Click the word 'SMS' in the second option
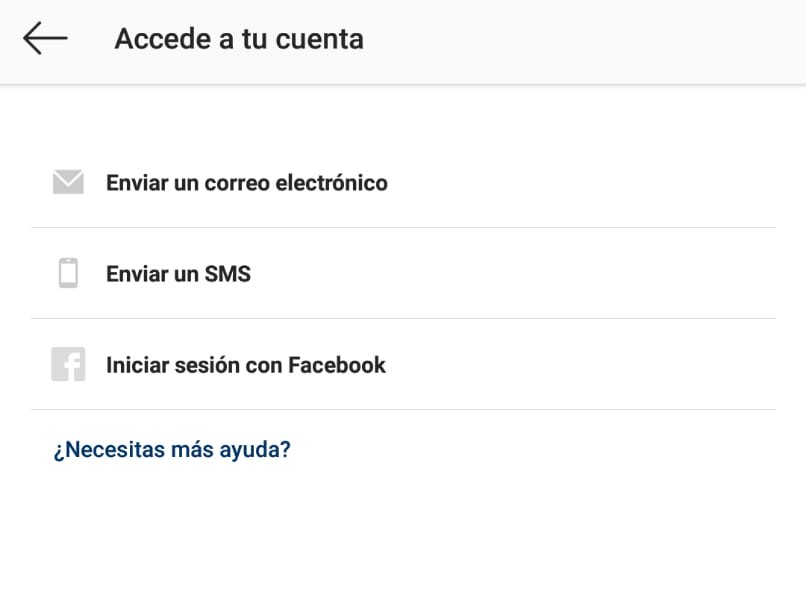 coord(228,274)
